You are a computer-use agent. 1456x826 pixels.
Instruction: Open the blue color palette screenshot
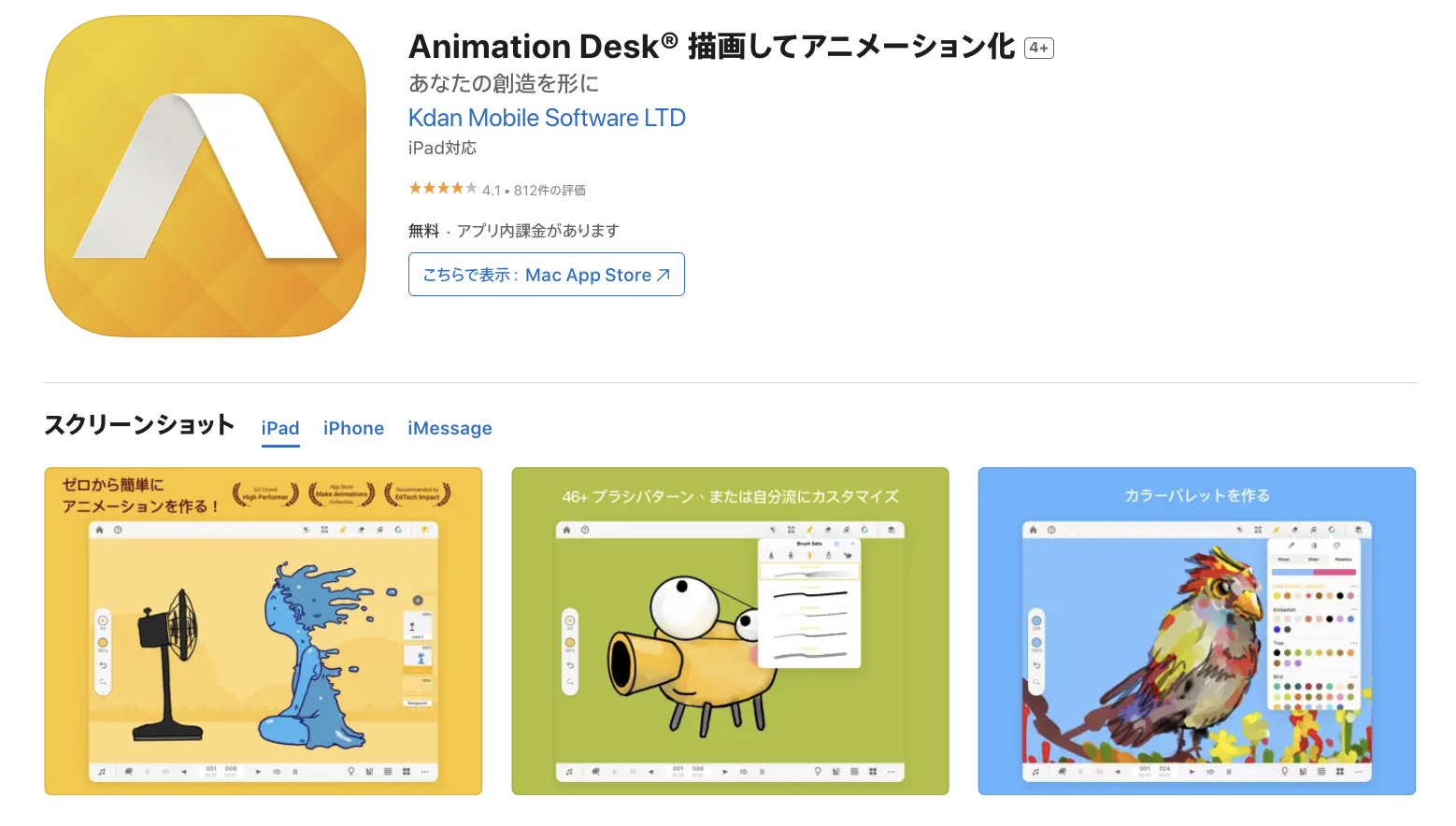pos(1196,632)
